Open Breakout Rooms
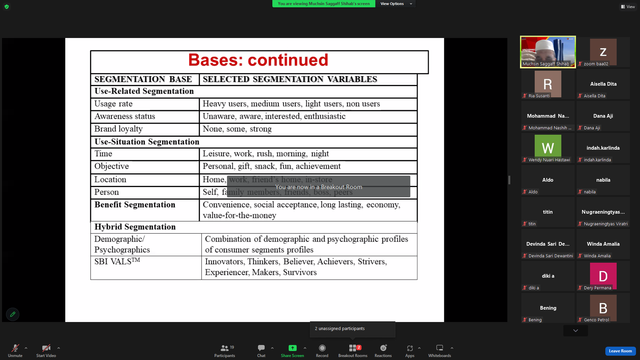This screenshot has width=640, height=360. (353, 350)
